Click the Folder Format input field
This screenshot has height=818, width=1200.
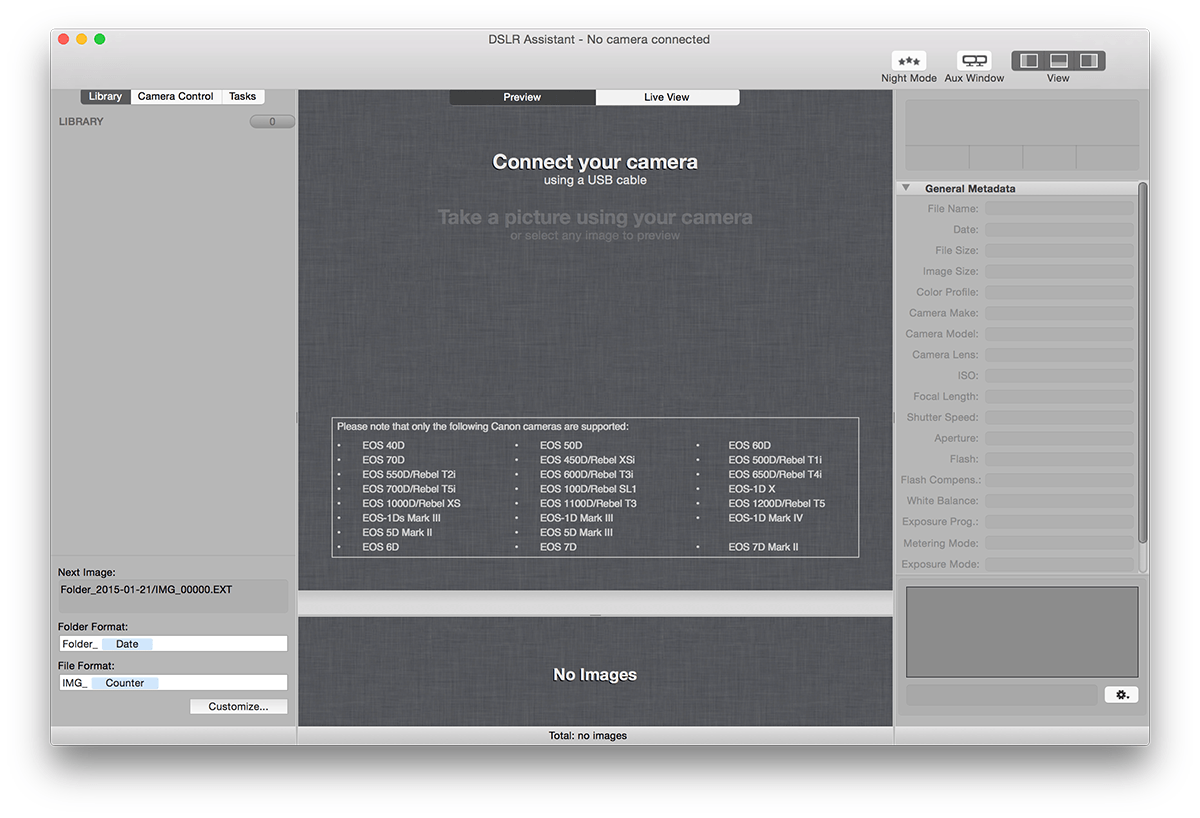point(173,644)
